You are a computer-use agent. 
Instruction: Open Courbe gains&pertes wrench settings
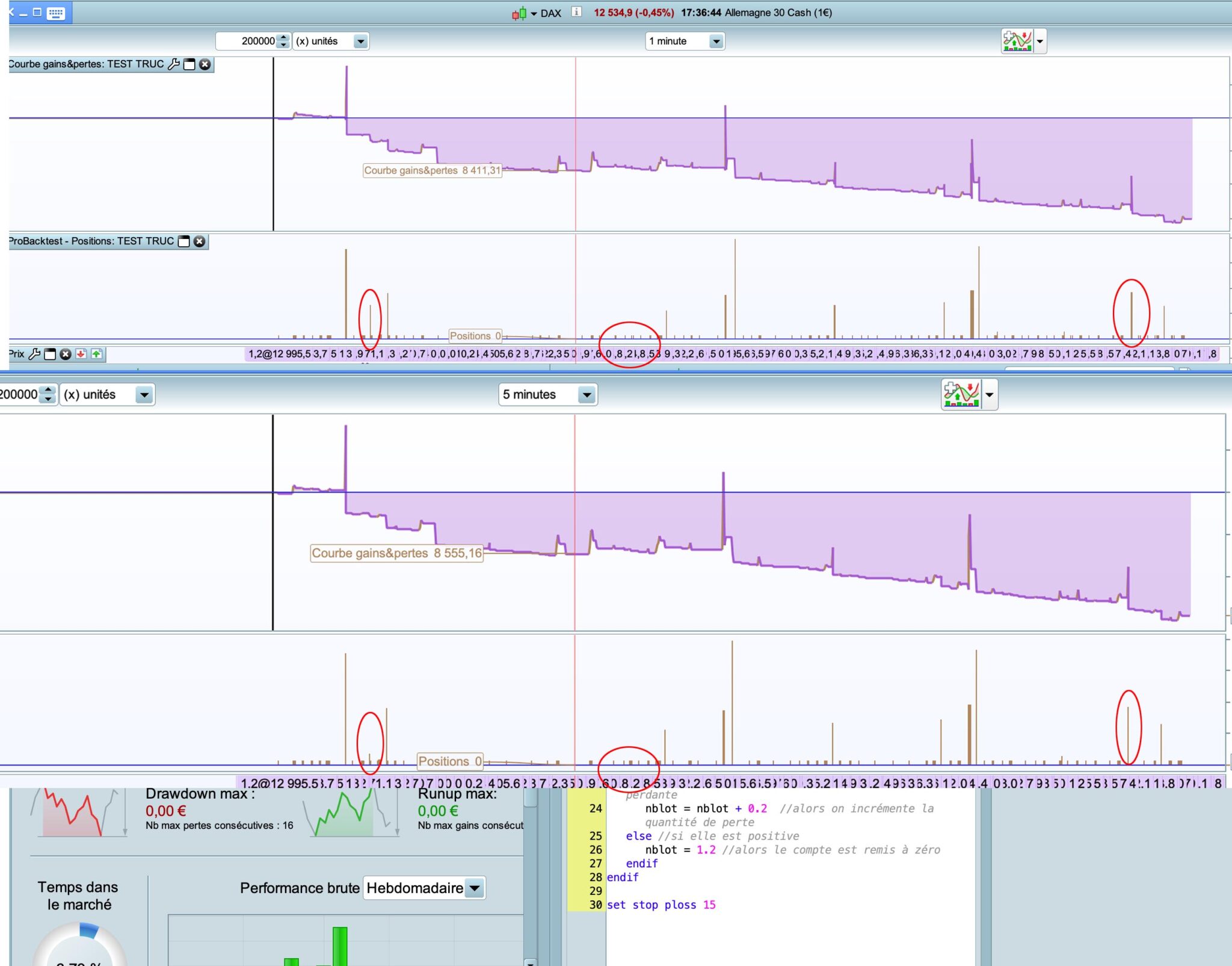tap(174, 64)
